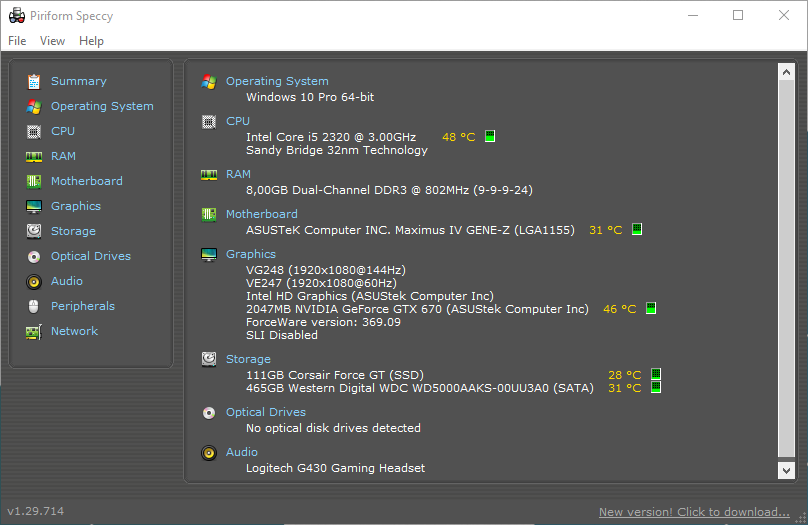The height and width of the screenshot is (525, 808).
Task: Click the monitor icon beside Graphics heading
Action: 209,255
